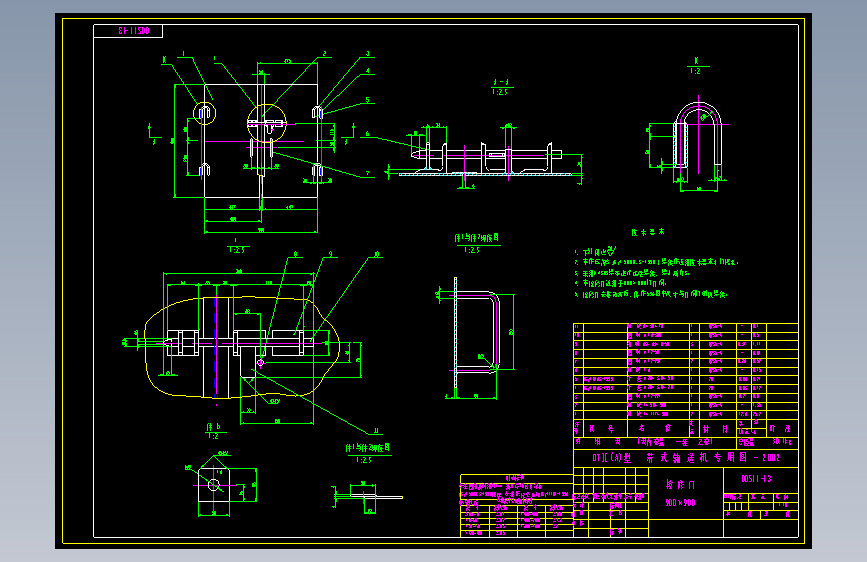Click the K 1:2 scale label above hook detail
Viewport: 867px width, 562px height.
[x=696, y=66]
